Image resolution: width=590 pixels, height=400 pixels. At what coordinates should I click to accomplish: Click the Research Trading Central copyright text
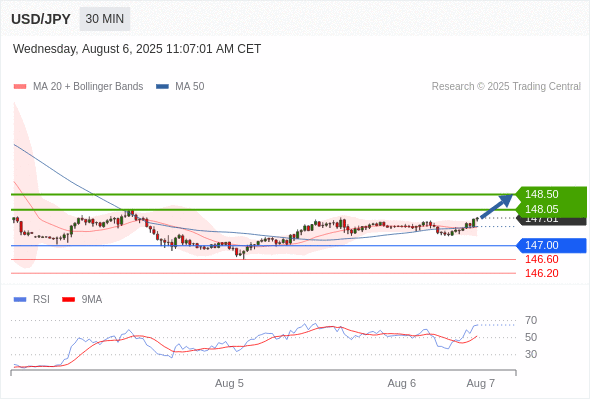pos(506,87)
